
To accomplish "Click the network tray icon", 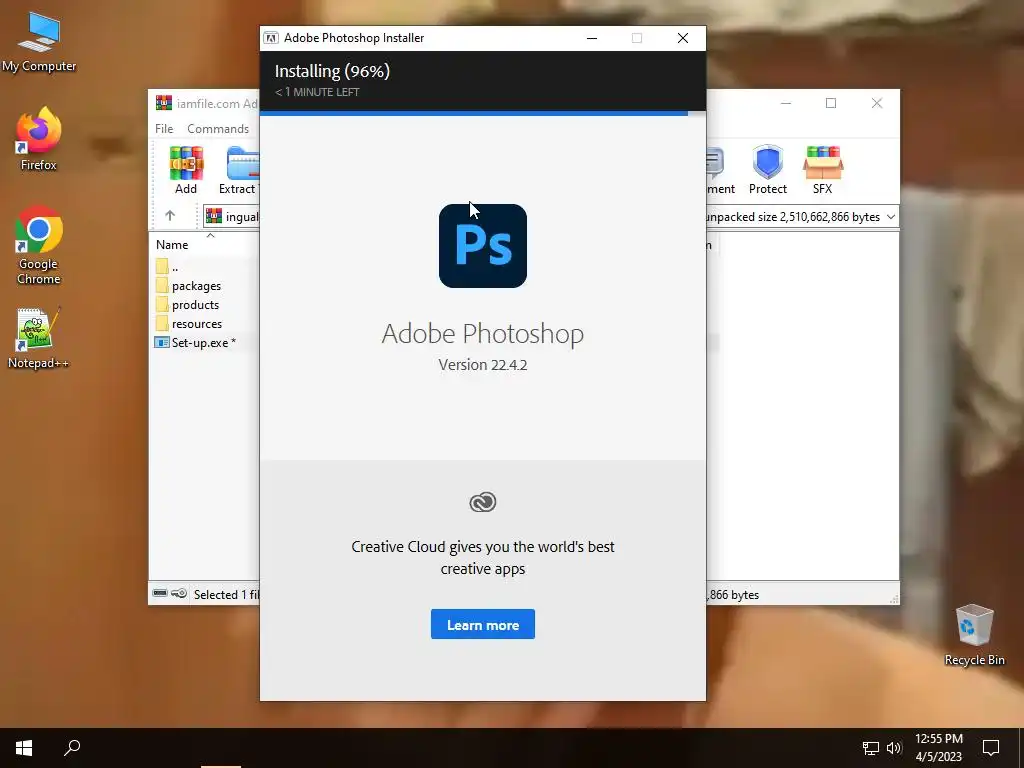I will (x=871, y=748).
